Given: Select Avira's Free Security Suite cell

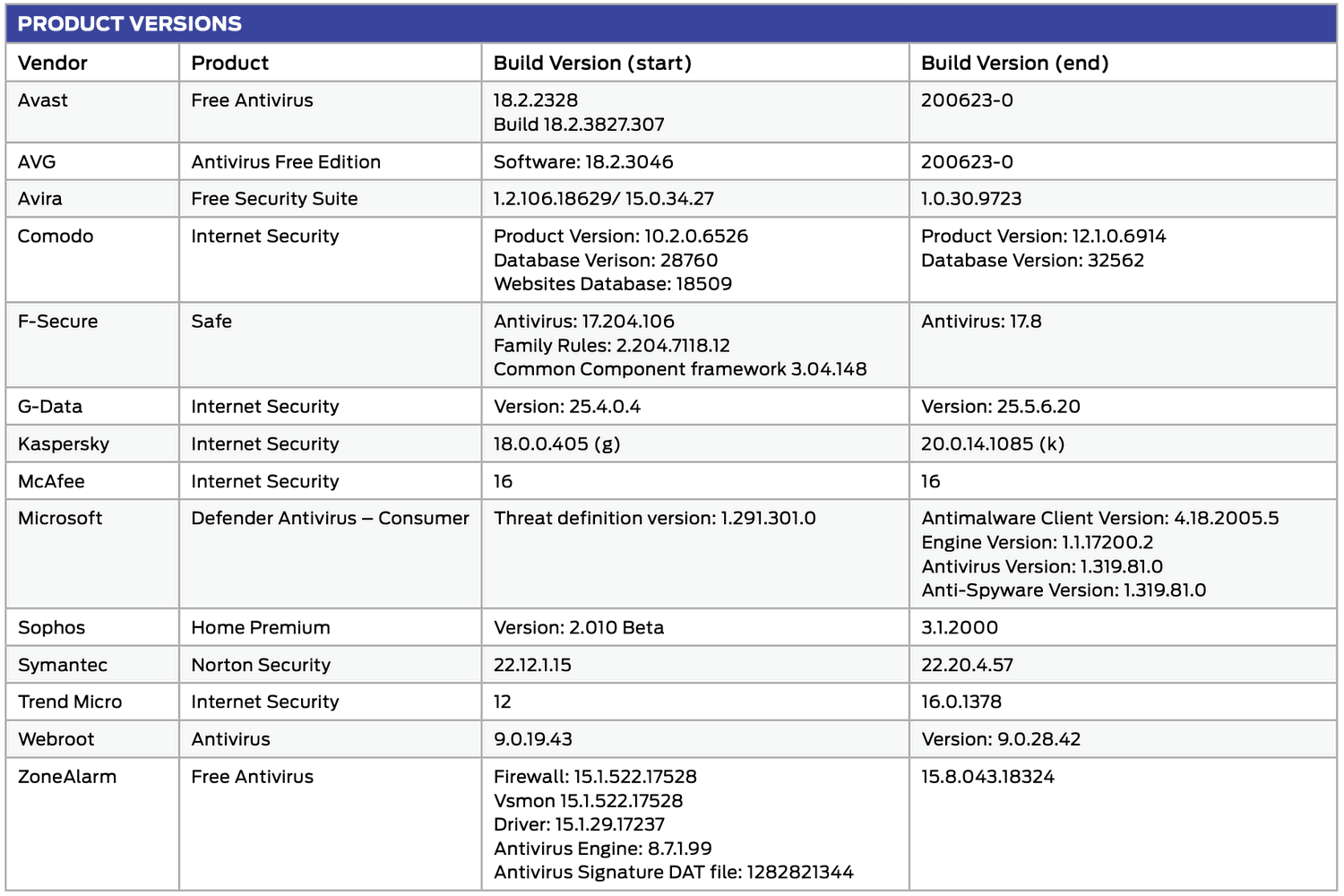Looking at the screenshot, I should (x=274, y=199).
